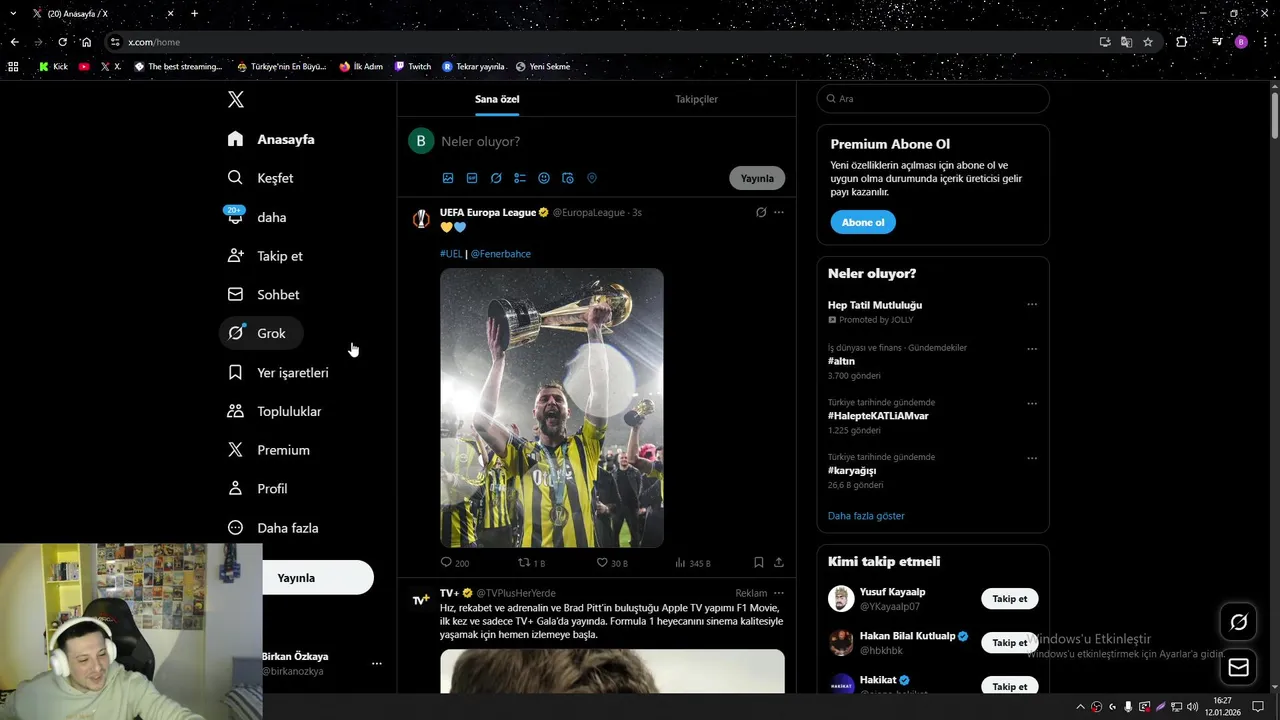Add poll to post

click(x=520, y=178)
